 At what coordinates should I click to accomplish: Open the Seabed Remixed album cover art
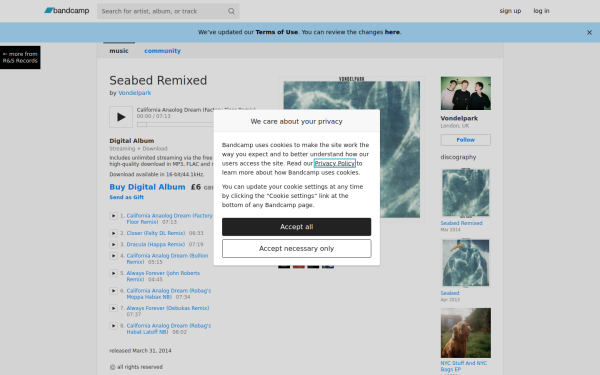click(x=351, y=149)
